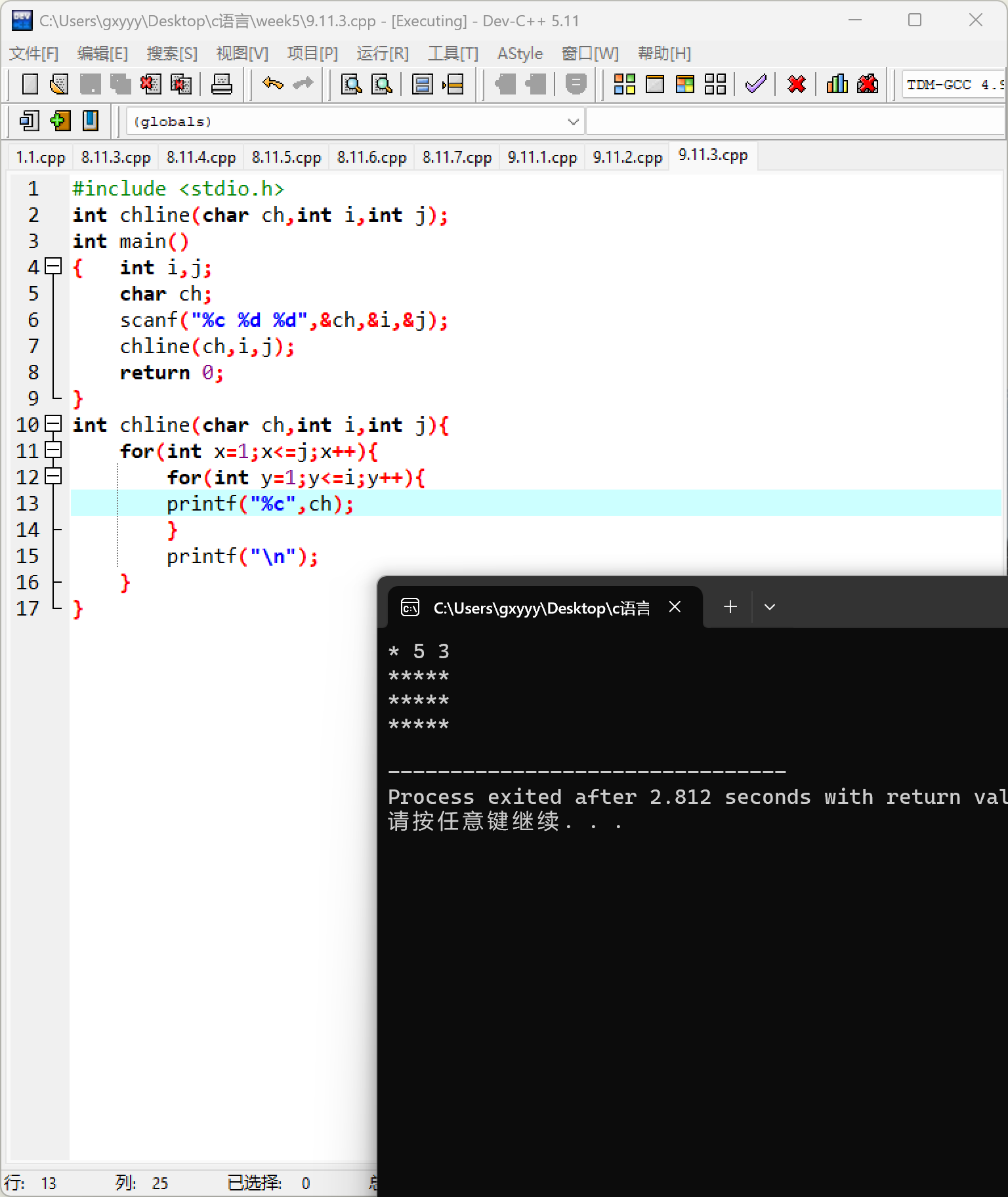Image resolution: width=1008 pixels, height=1197 pixels.
Task: Open terminal new tab dropdown chevron
Action: pyautogui.click(x=770, y=607)
